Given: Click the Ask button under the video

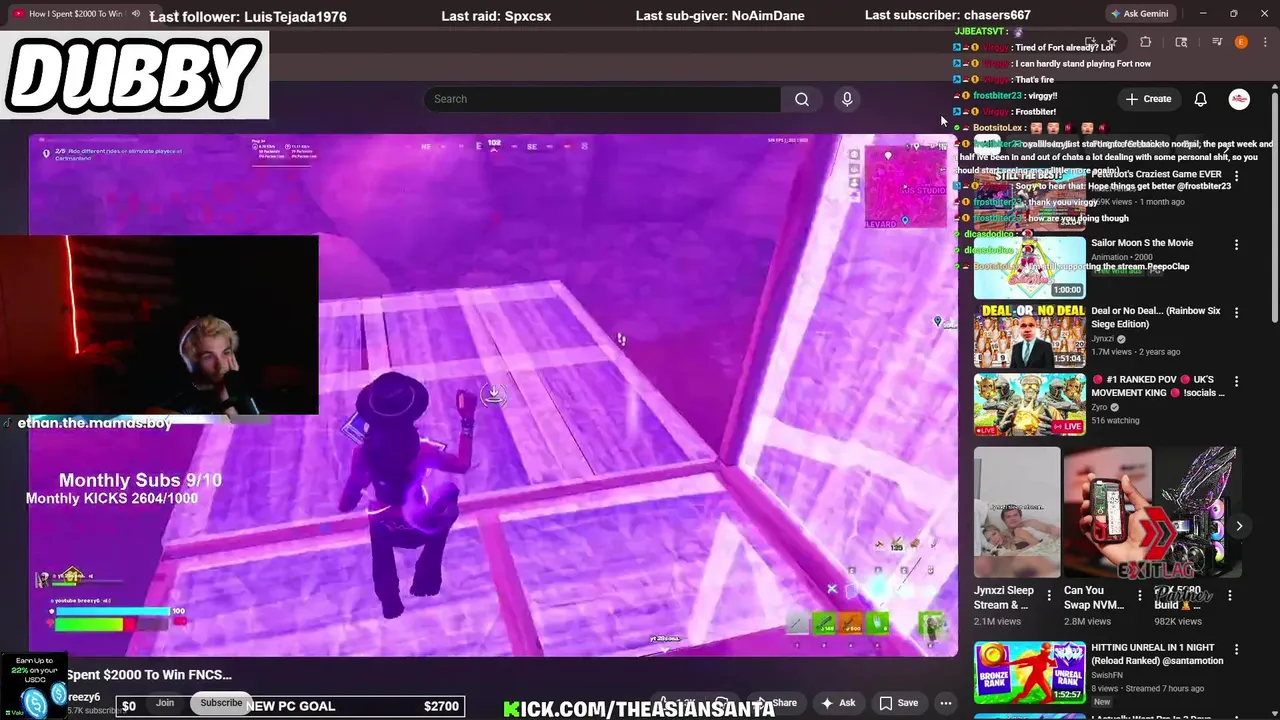Looking at the screenshot, I should coord(838,703).
